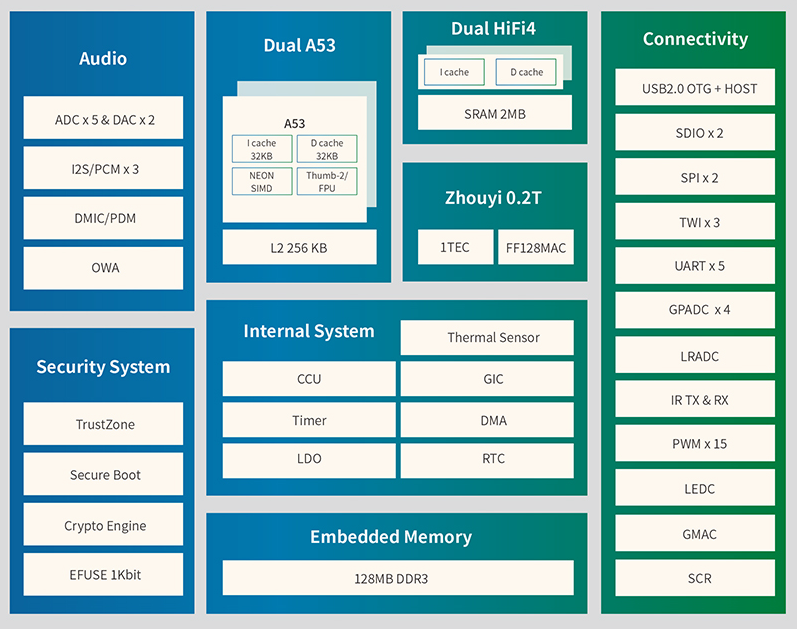This screenshot has height=629, width=797.
Task: Click the Audio block heading
Action: [x=103, y=58]
